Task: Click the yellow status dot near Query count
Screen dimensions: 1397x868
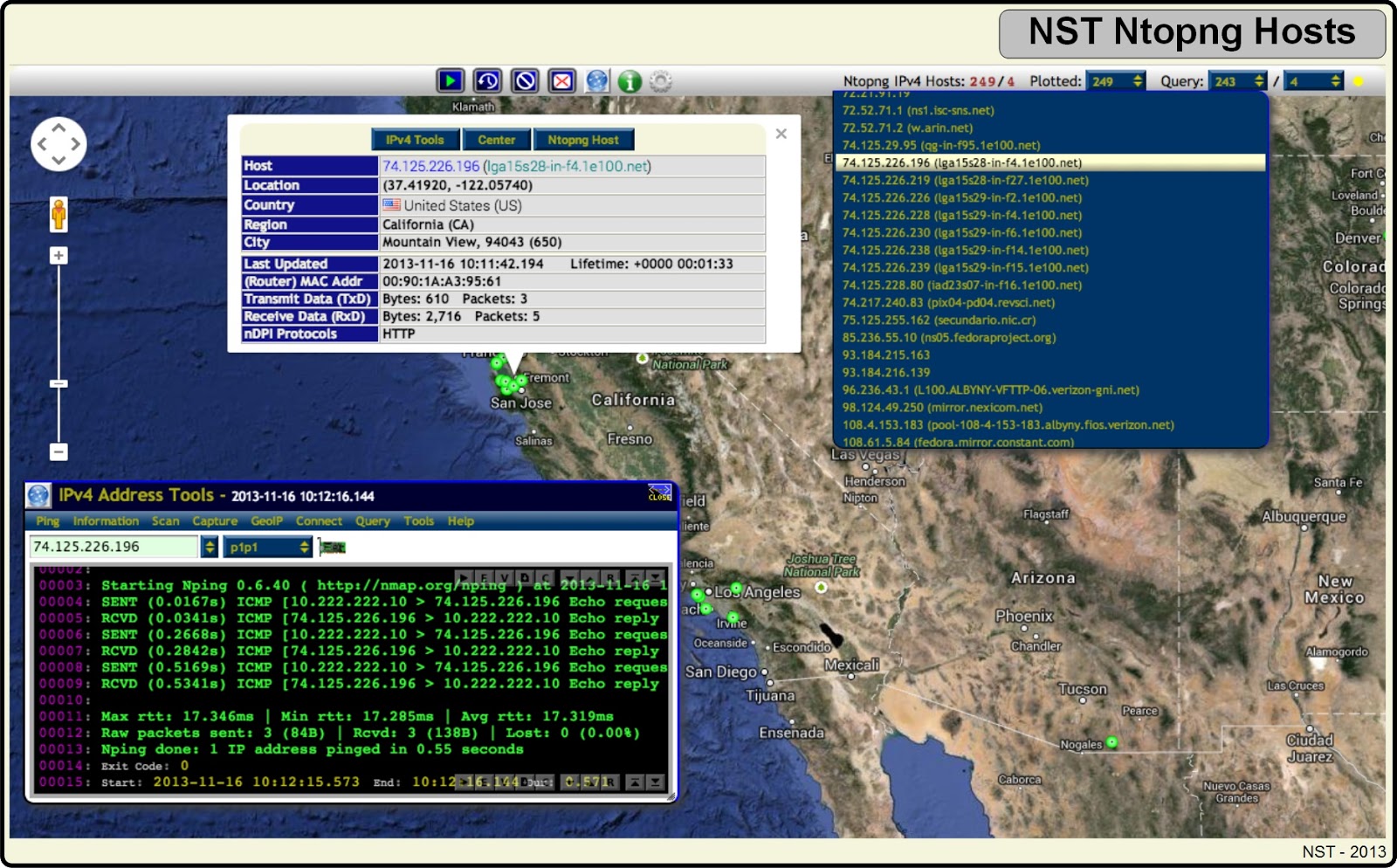Action: [1357, 81]
